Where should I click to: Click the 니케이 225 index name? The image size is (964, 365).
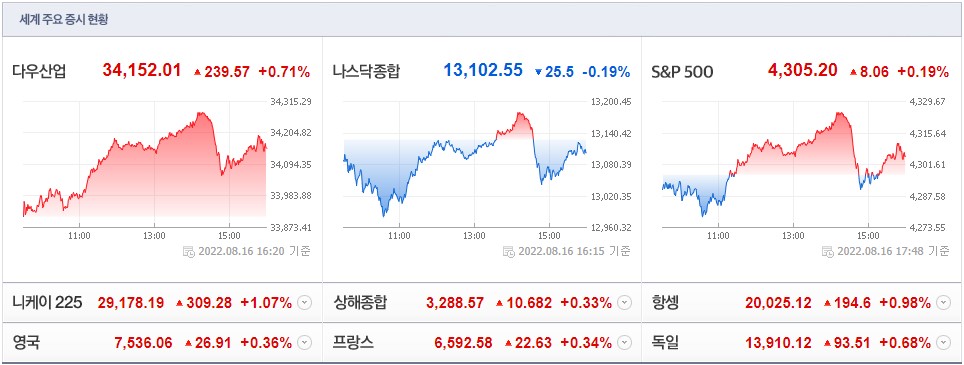[47, 302]
